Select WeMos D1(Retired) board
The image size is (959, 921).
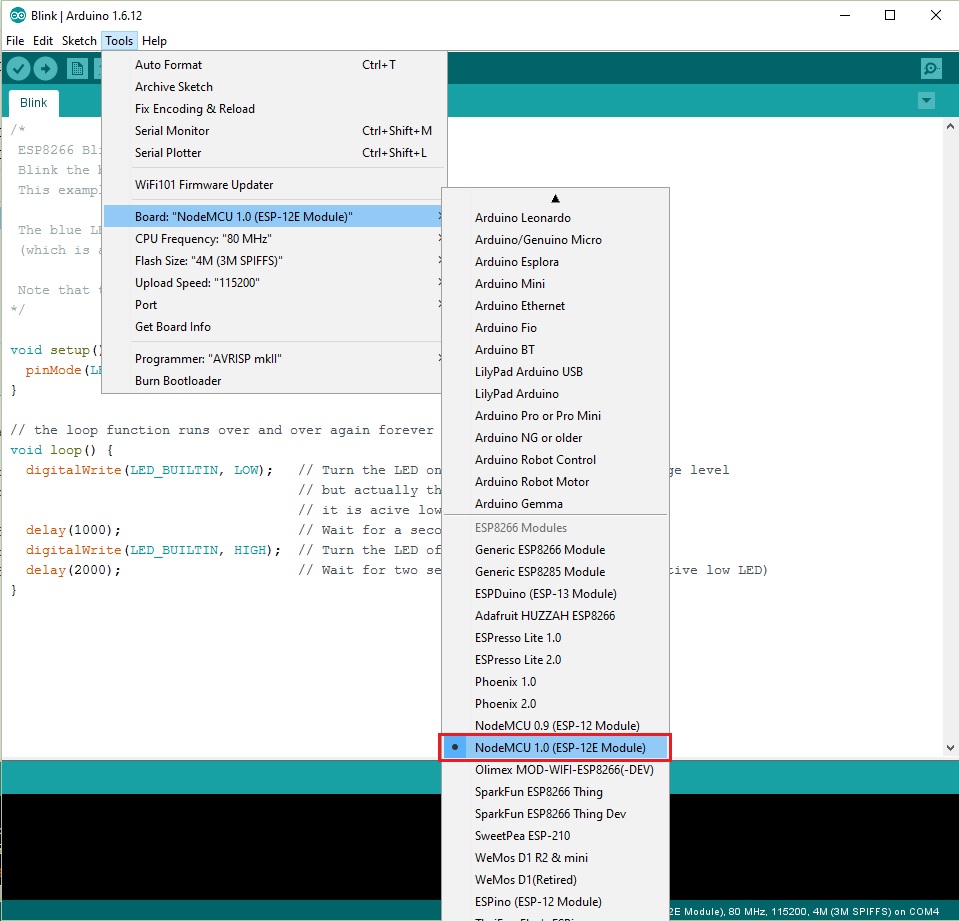(555, 880)
